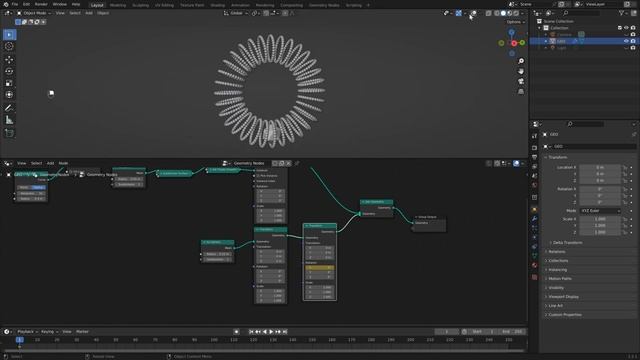Open the Output properties tab
This screenshot has height=360, width=640.
coord(535,157)
